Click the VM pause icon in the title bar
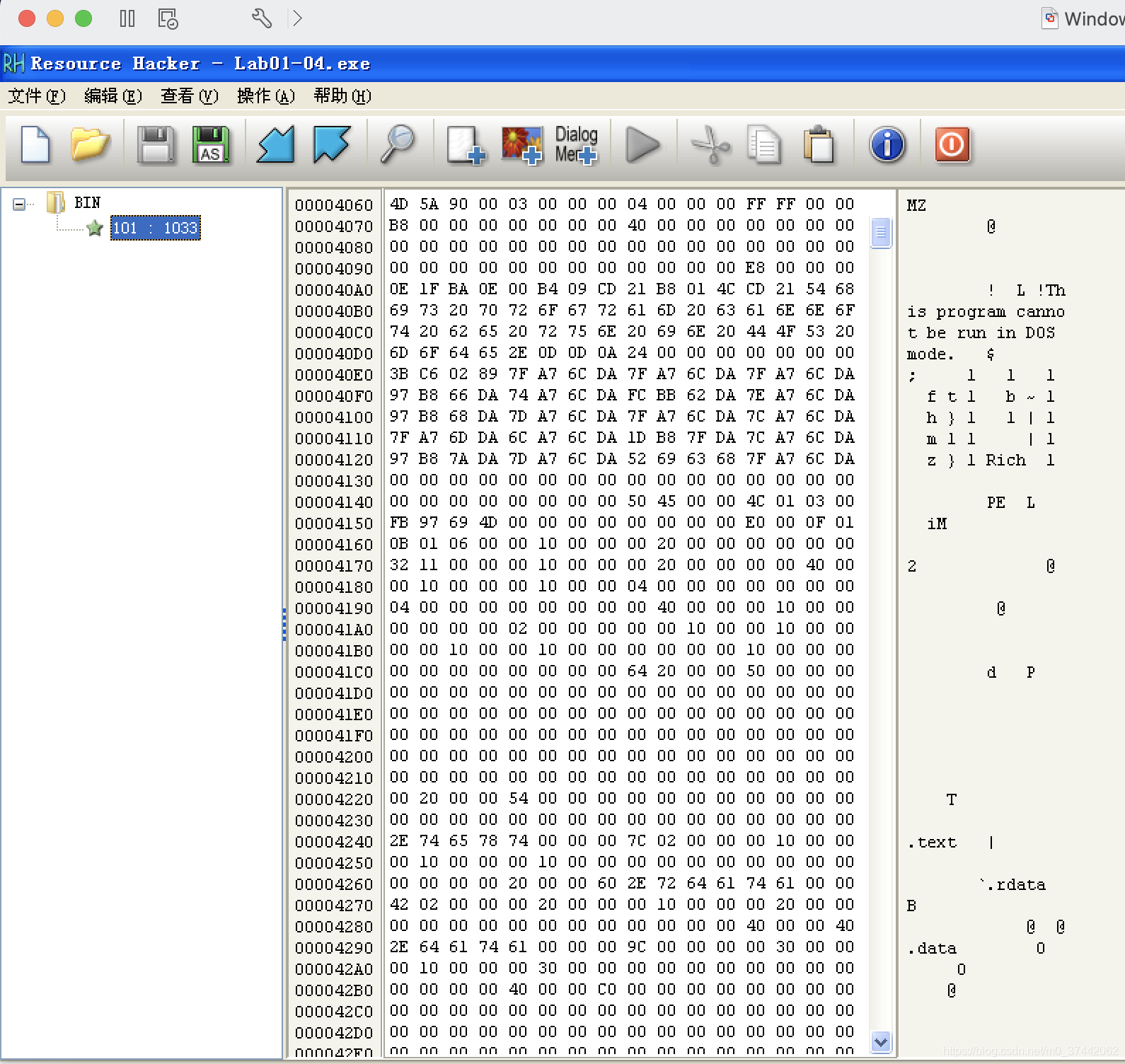 pyautogui.click(x=127, y=18)
